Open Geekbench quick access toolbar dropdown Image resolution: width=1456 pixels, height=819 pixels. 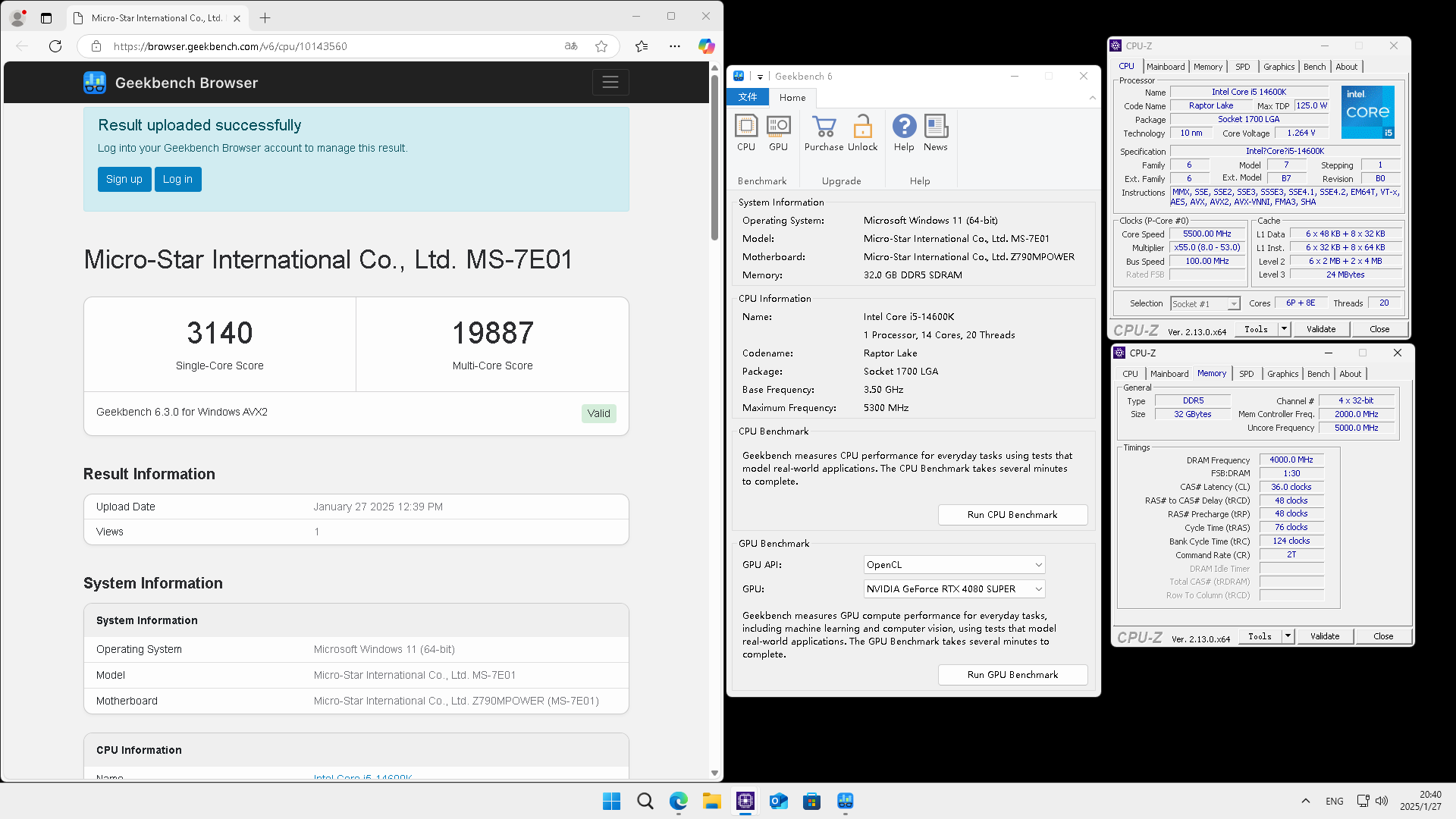click(x=760, y=77)
